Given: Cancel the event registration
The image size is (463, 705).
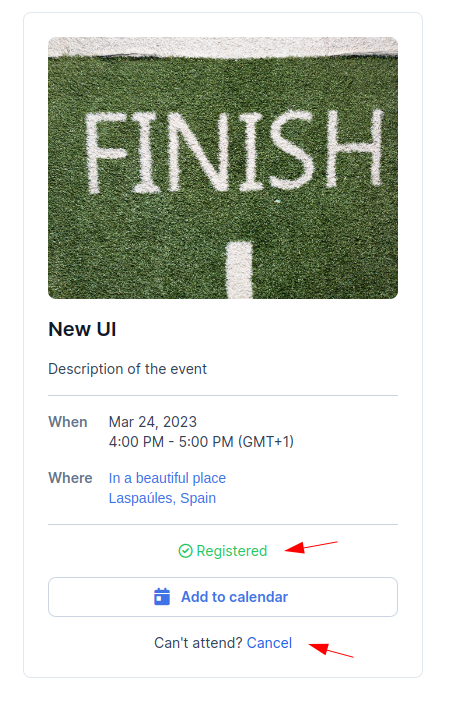Looking at the screenshot, I should (x=269, y=643).
